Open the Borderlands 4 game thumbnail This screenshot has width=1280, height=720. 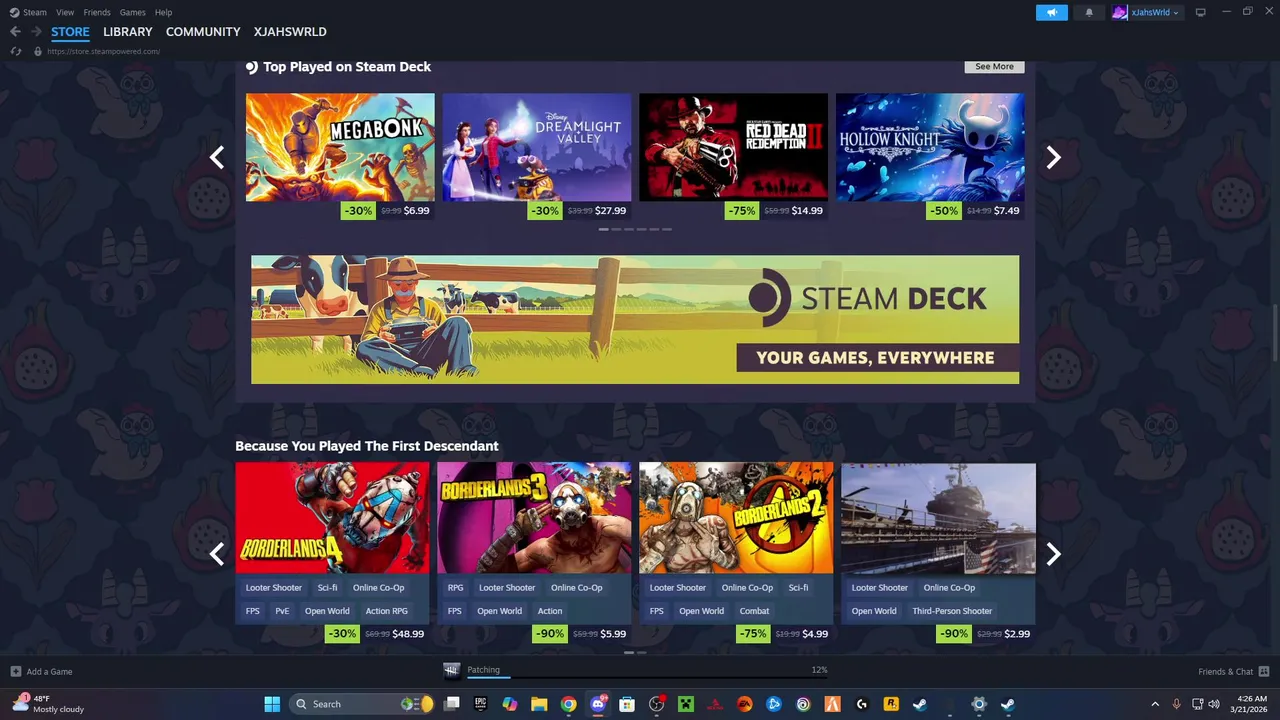coord(332,518)
